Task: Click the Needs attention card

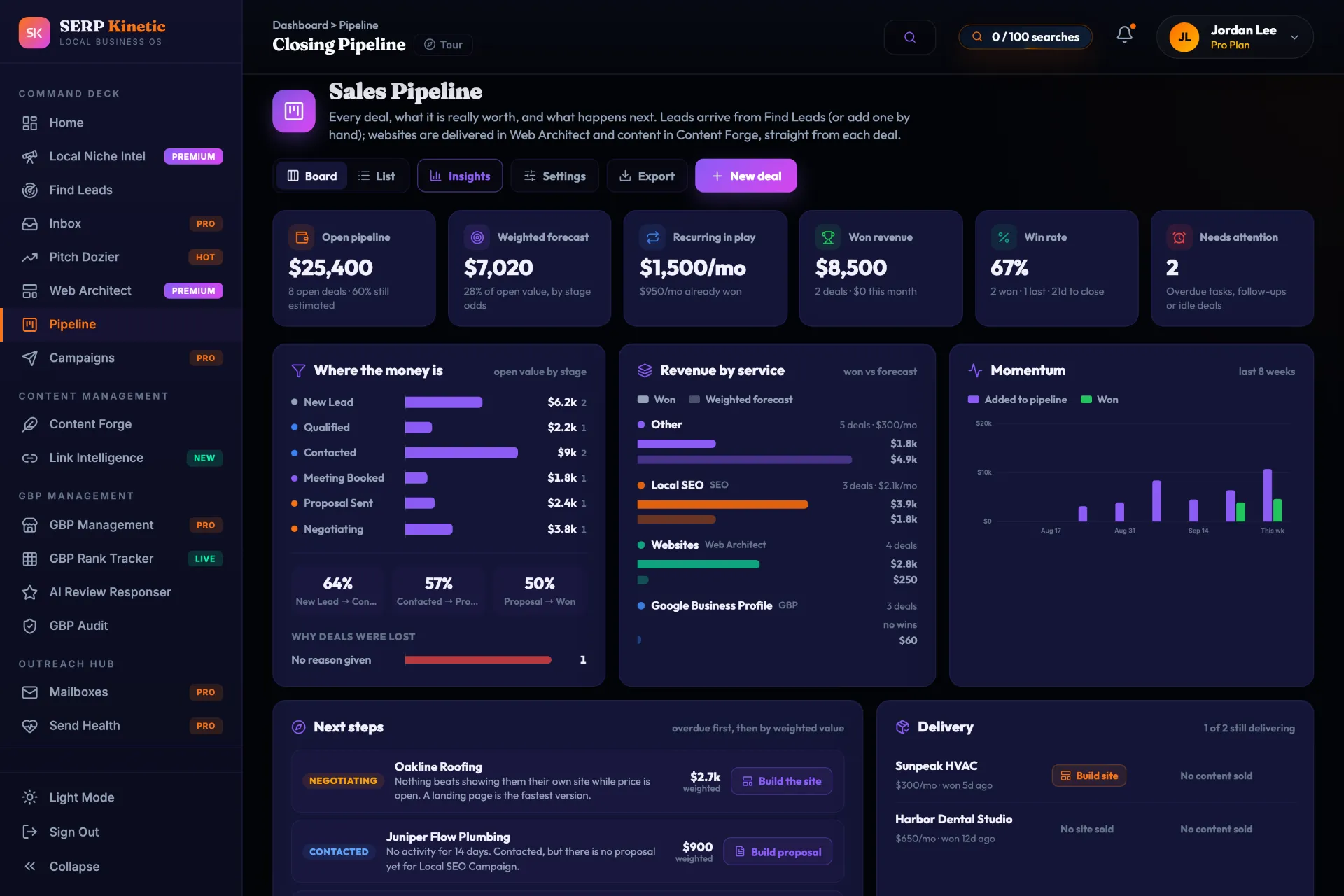Action: pos(1232,269)
